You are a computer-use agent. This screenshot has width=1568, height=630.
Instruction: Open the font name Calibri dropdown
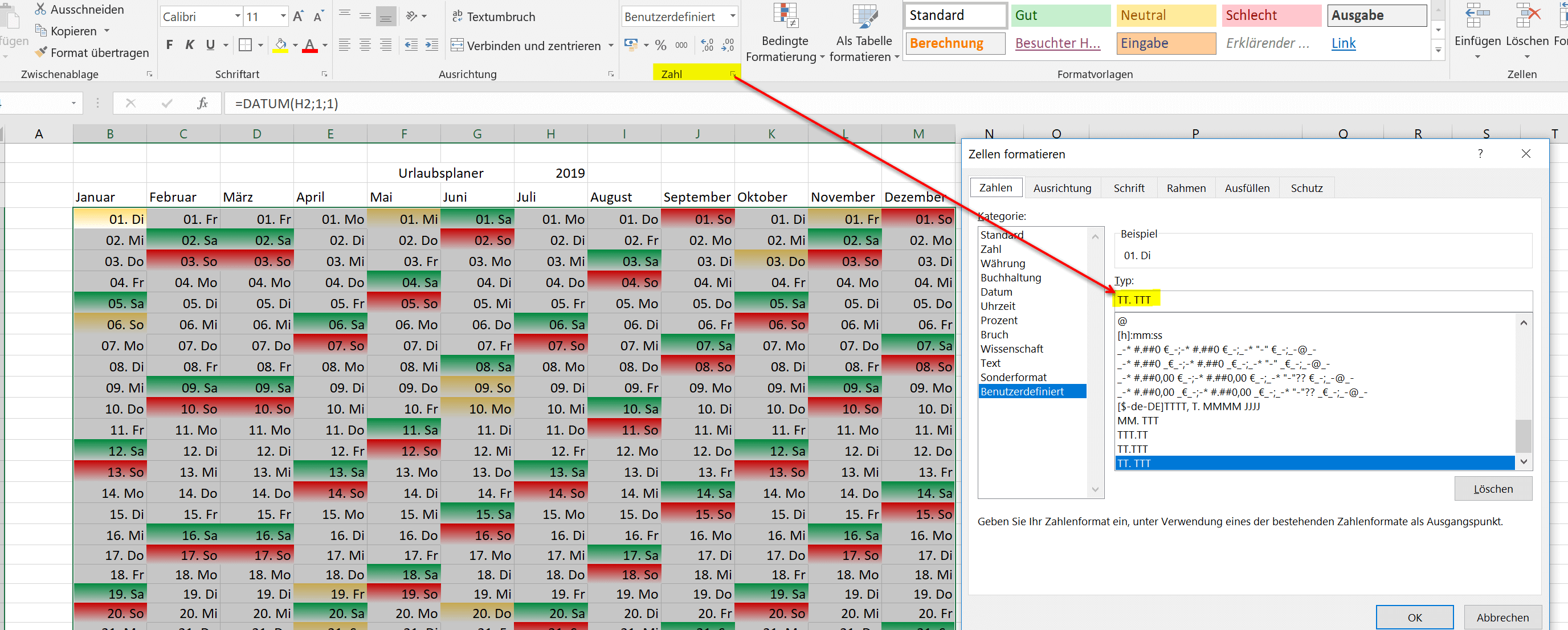(x=238, y=17)
